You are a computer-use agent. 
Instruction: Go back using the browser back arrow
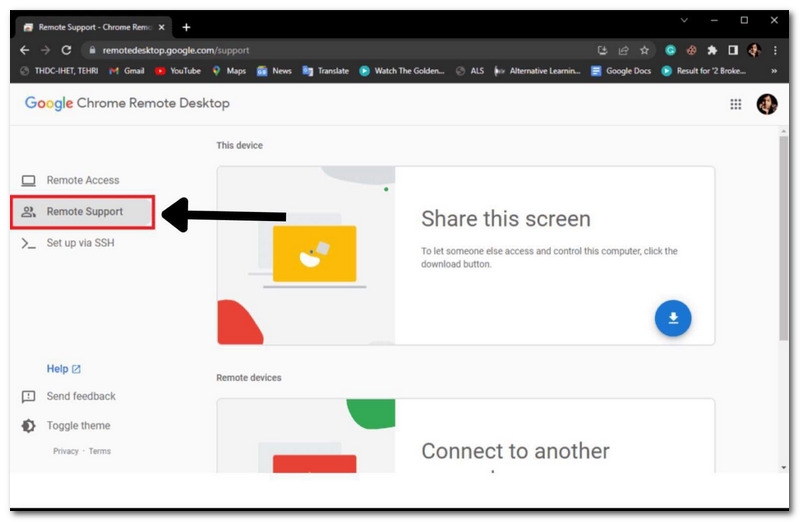point(24,50)
